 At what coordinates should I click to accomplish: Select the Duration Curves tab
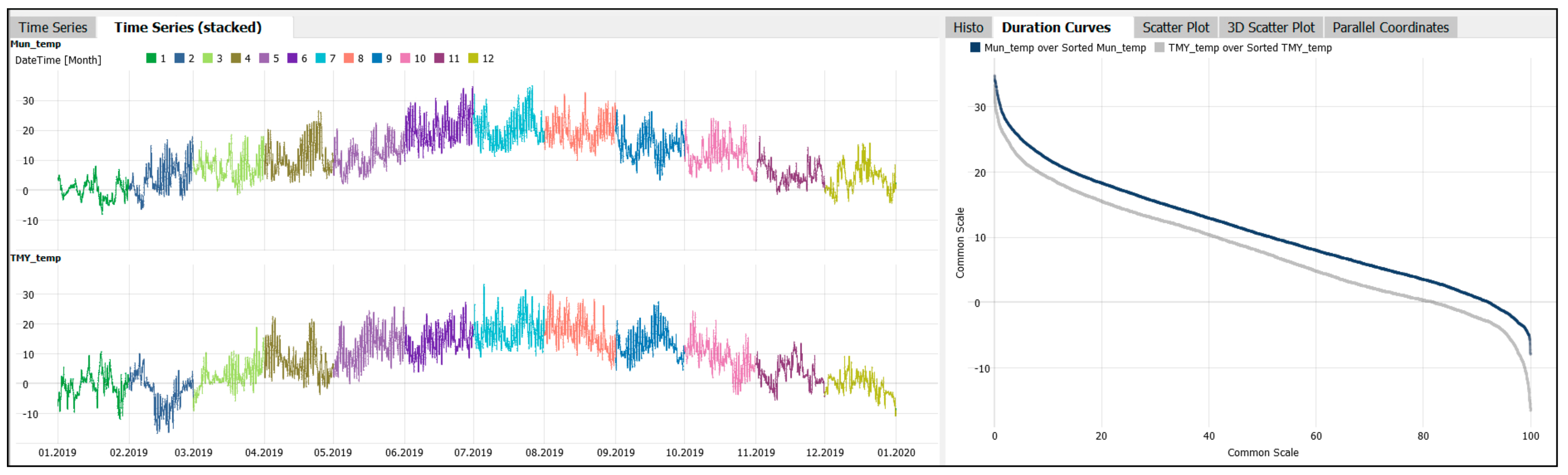1056,27
